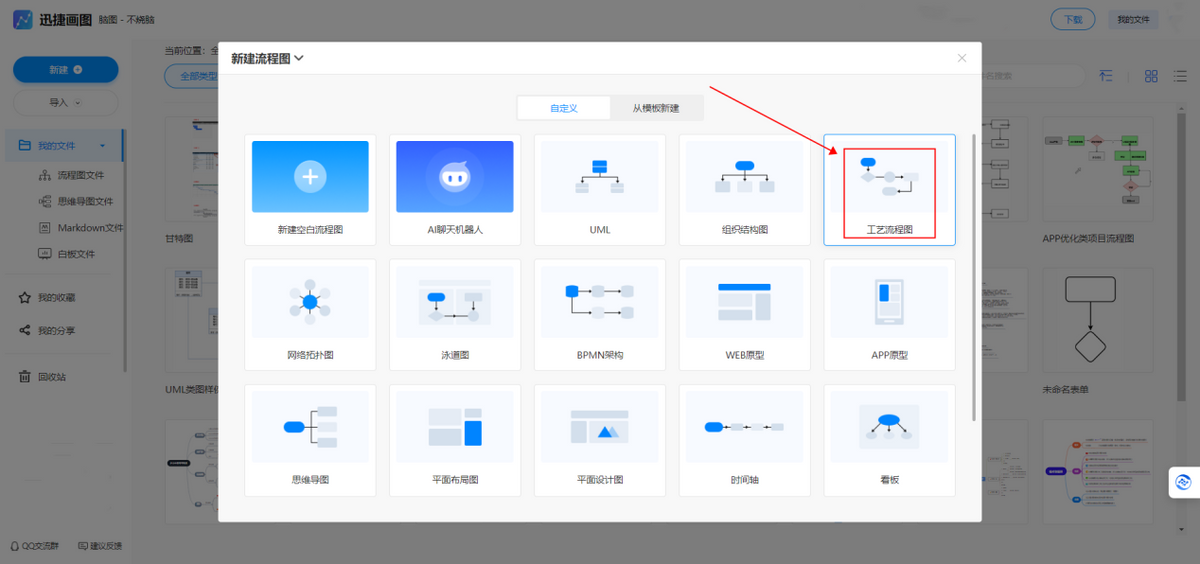Screen dimensions: 1200x564
Task: Switch to grid view icon
Action: pyautogui.click(x=1151, y=76)
